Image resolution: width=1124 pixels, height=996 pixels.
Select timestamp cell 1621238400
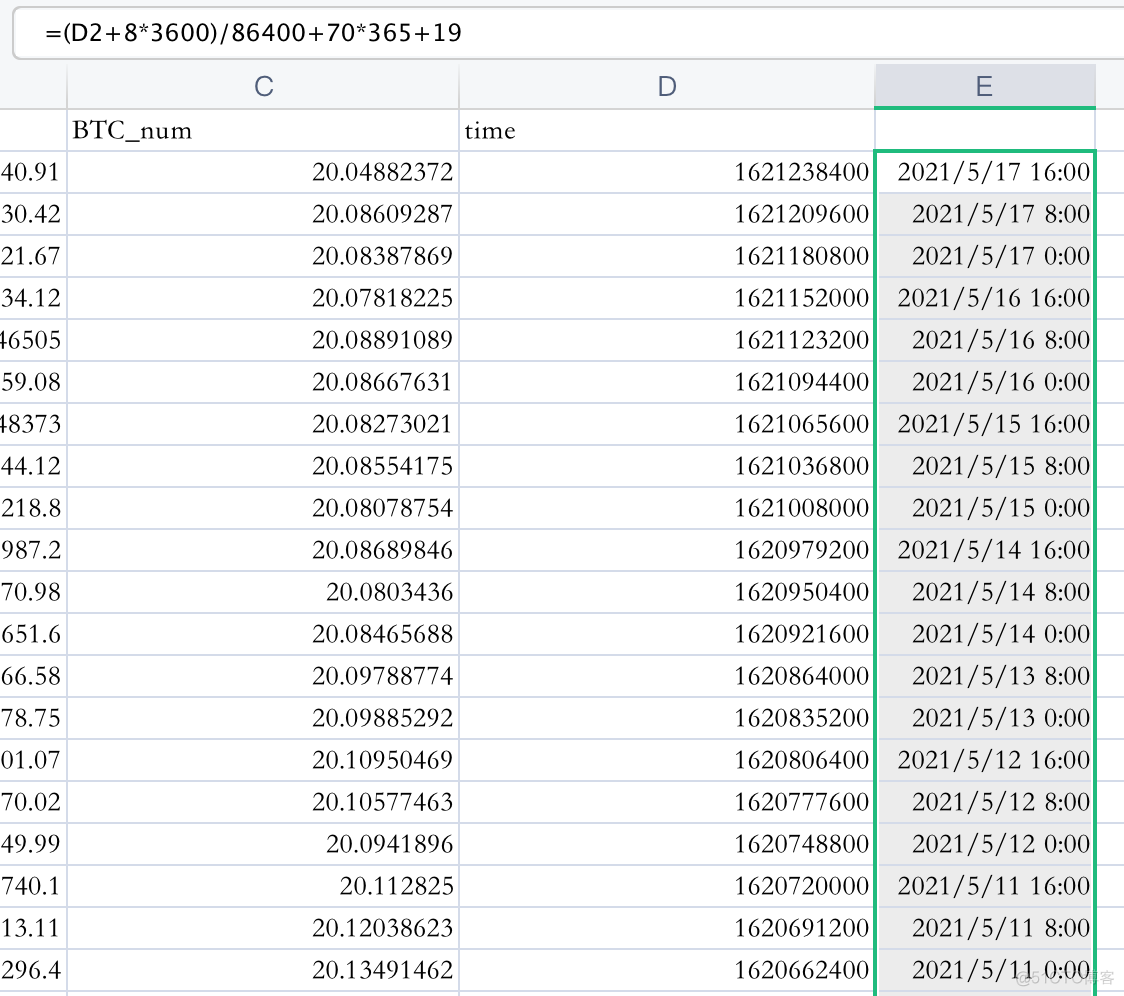667,172
